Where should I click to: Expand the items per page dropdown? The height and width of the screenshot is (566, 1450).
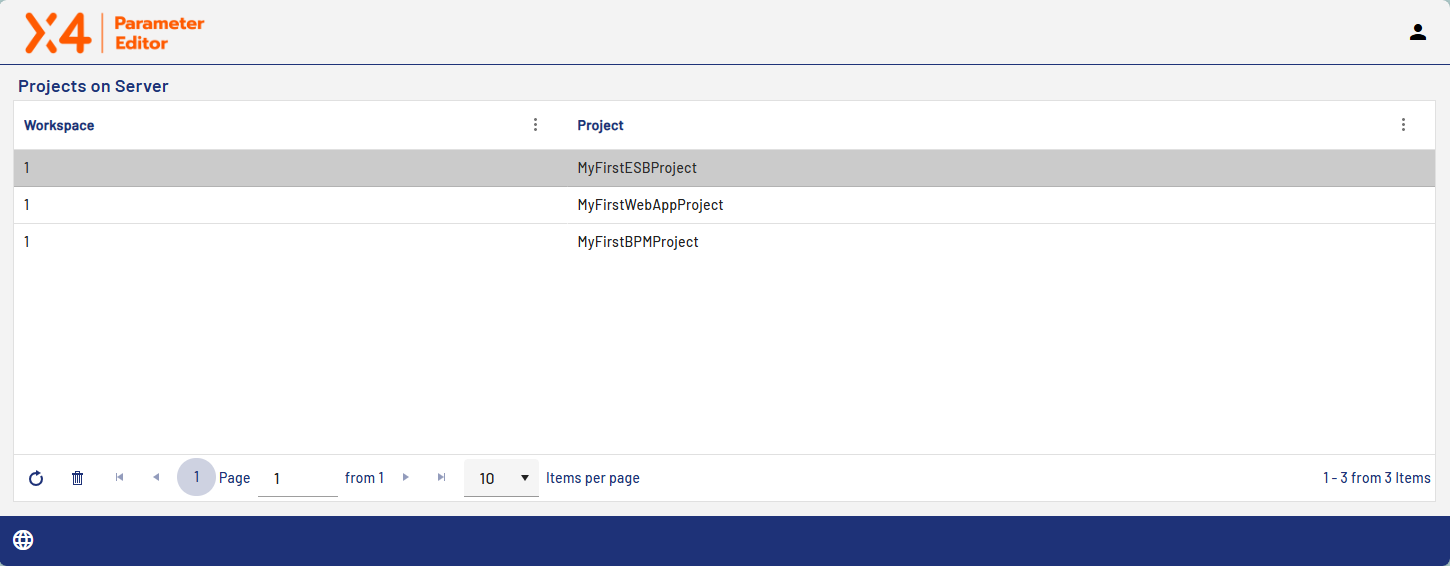[501, 478]
